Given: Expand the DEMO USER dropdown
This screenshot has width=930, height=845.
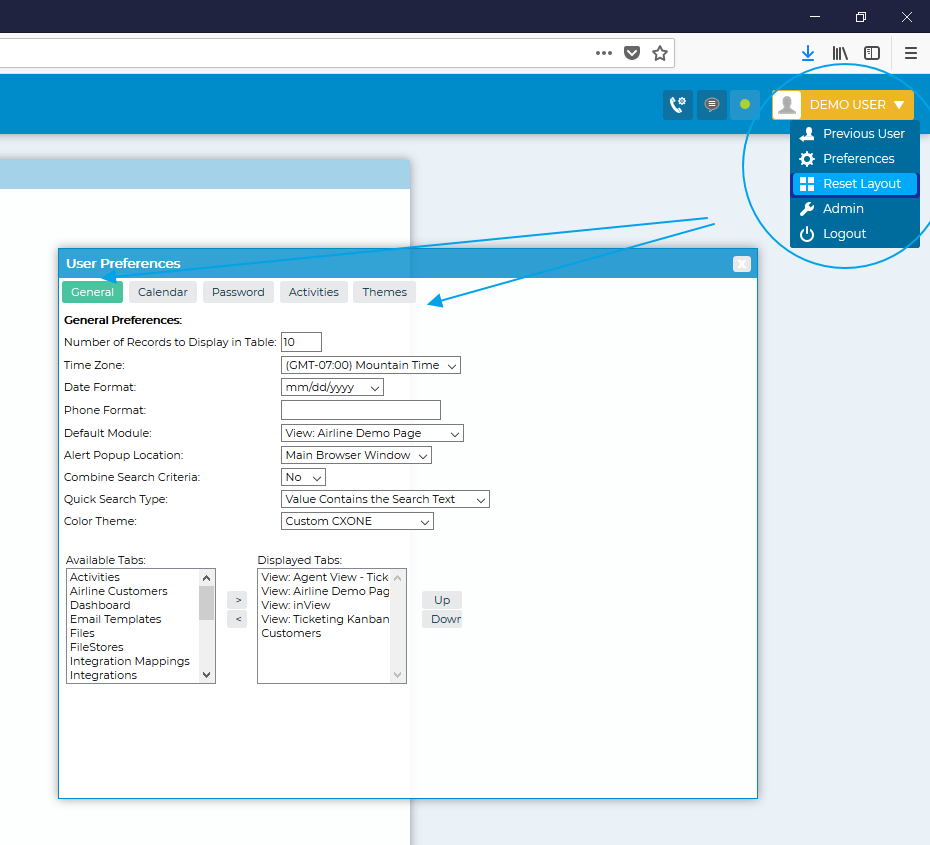Looking at the screenshot, I should point(843,105).
